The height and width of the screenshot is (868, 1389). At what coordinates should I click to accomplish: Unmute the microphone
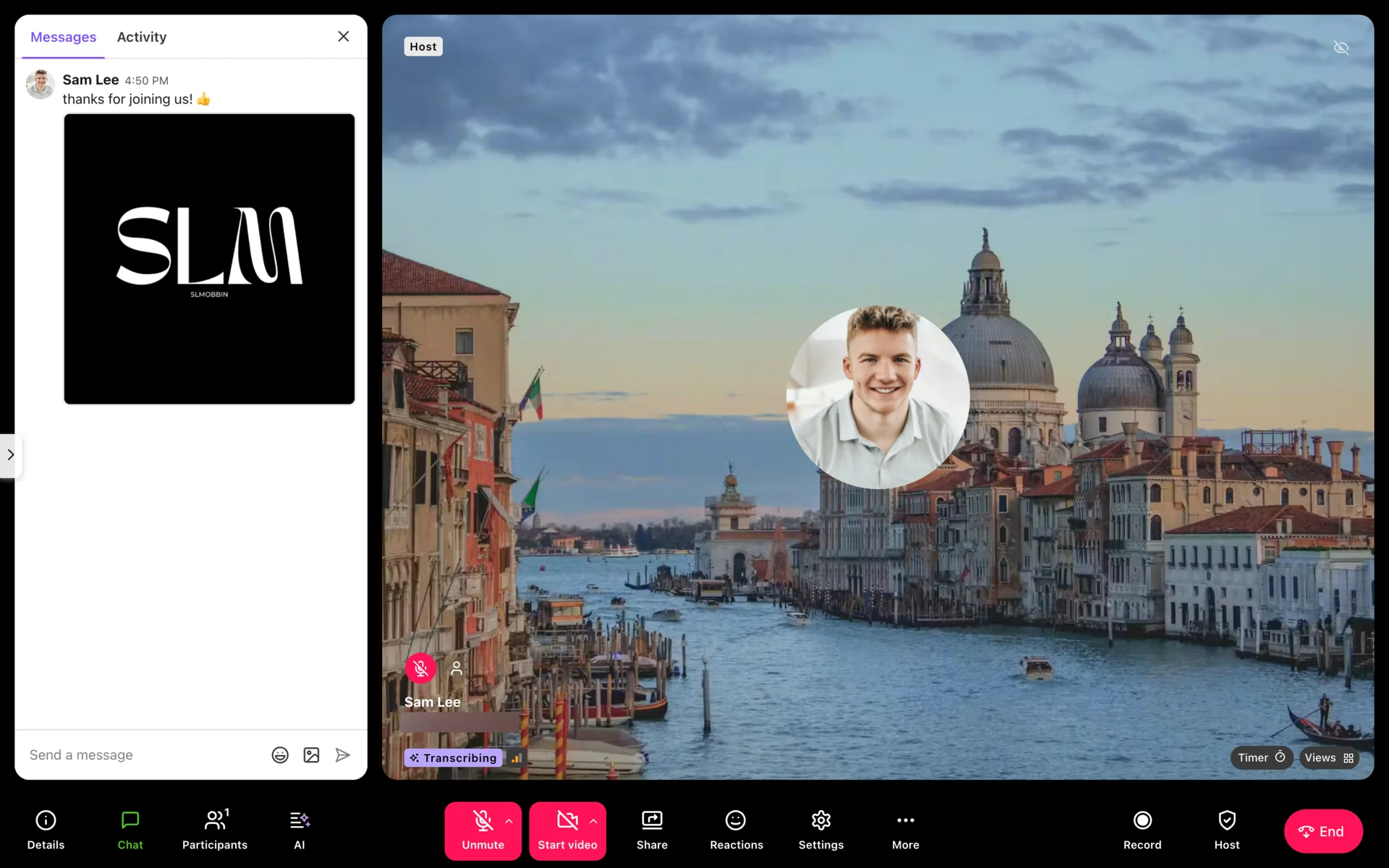coord(483,830)
